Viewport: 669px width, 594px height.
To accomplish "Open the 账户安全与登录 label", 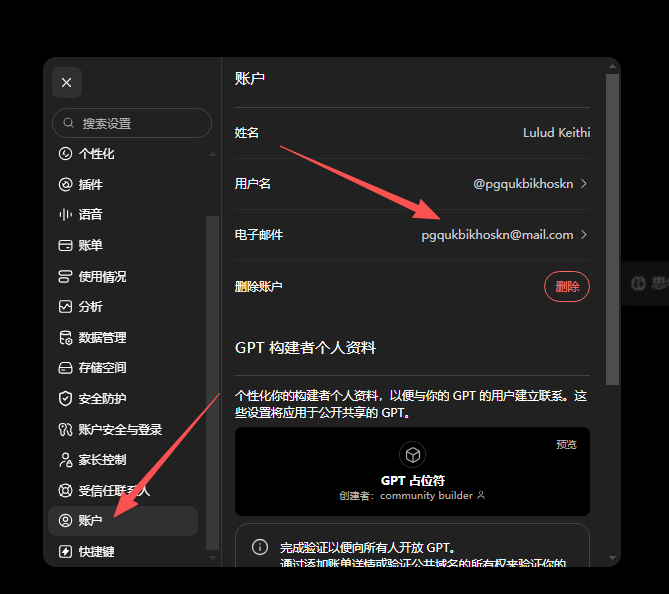I will pyautogui.click(x=120, y=429).
